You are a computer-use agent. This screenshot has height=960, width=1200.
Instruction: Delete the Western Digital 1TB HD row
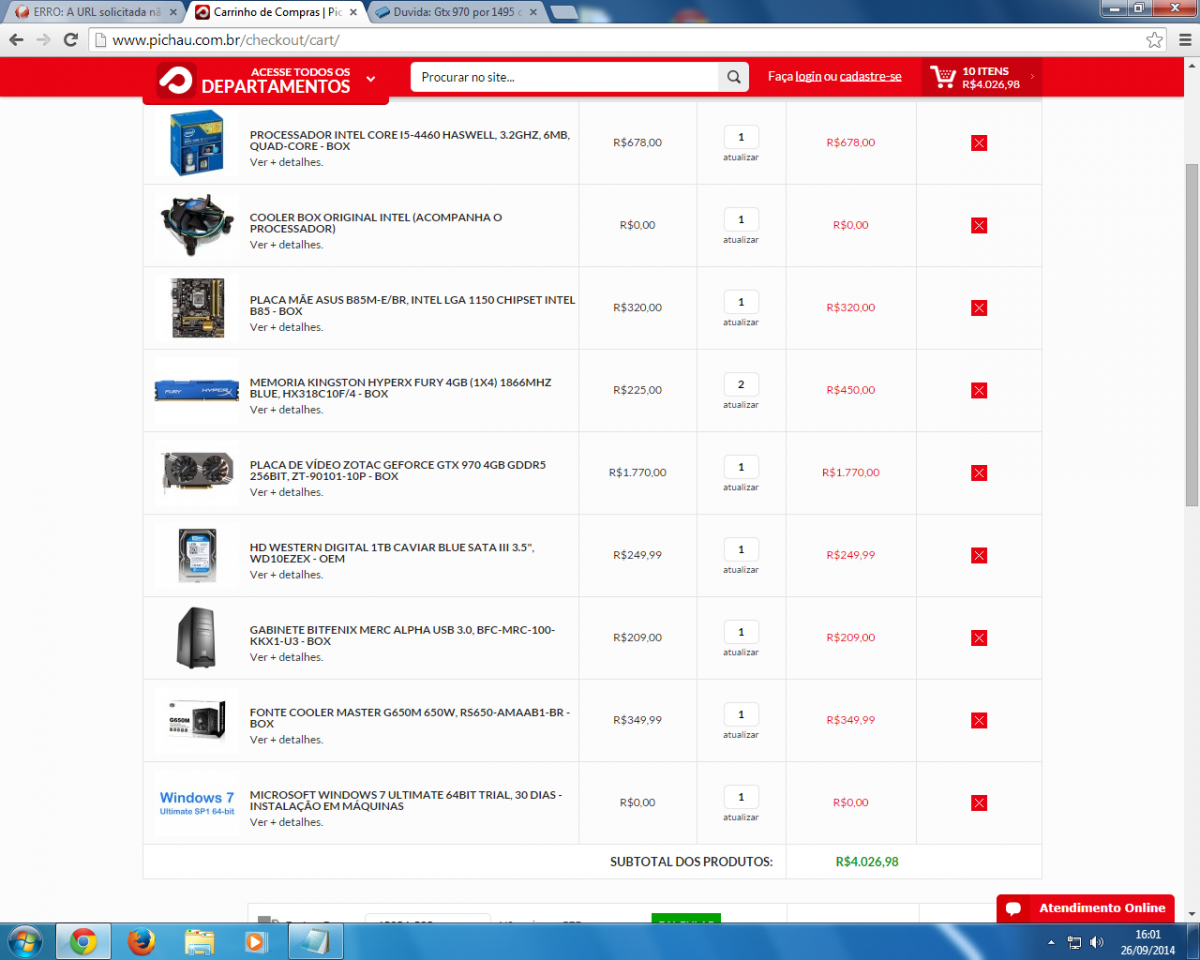point(979,556)
